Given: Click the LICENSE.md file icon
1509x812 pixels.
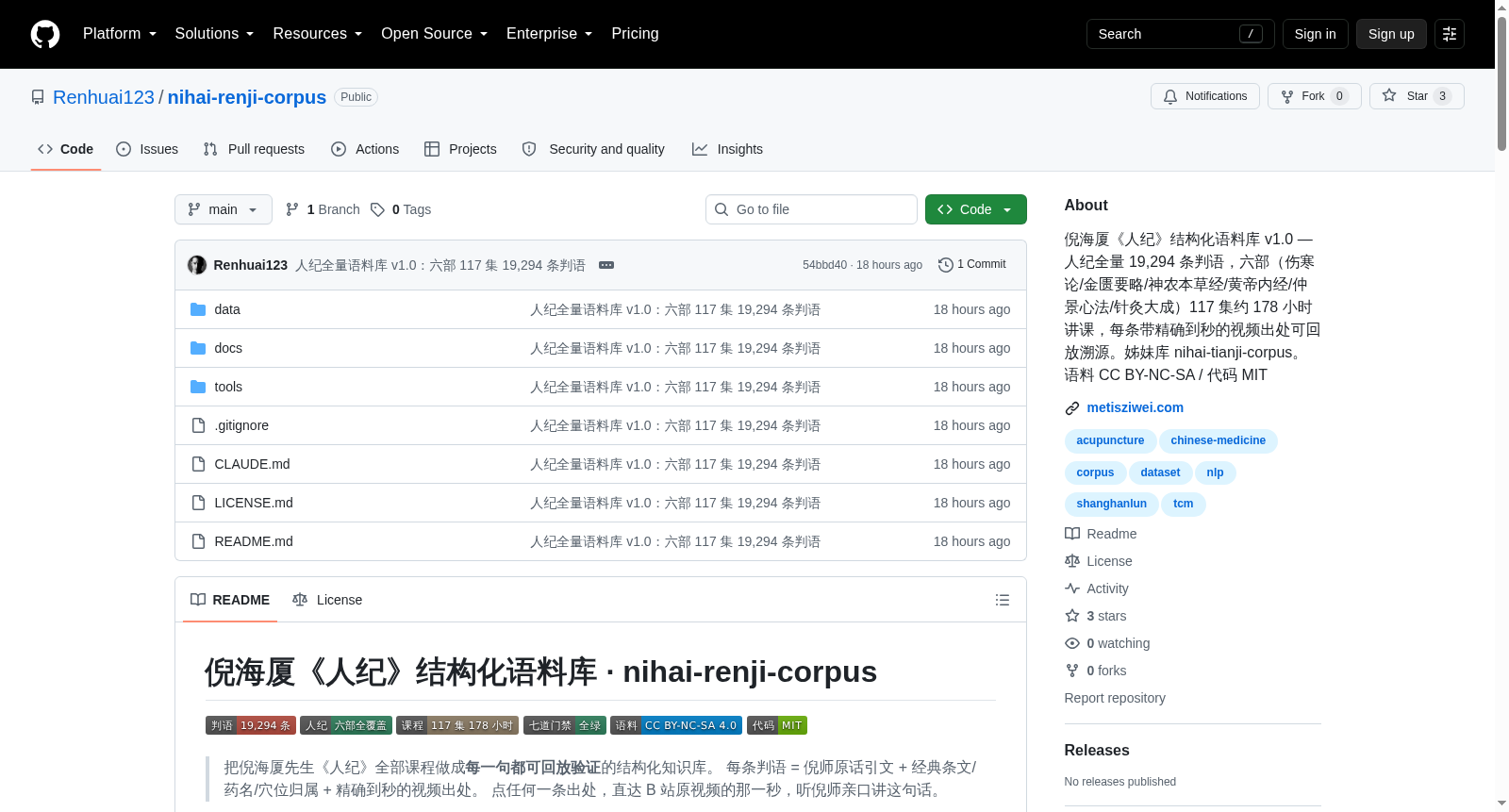Looking at the screenshot, I should (x=198, y=503).
